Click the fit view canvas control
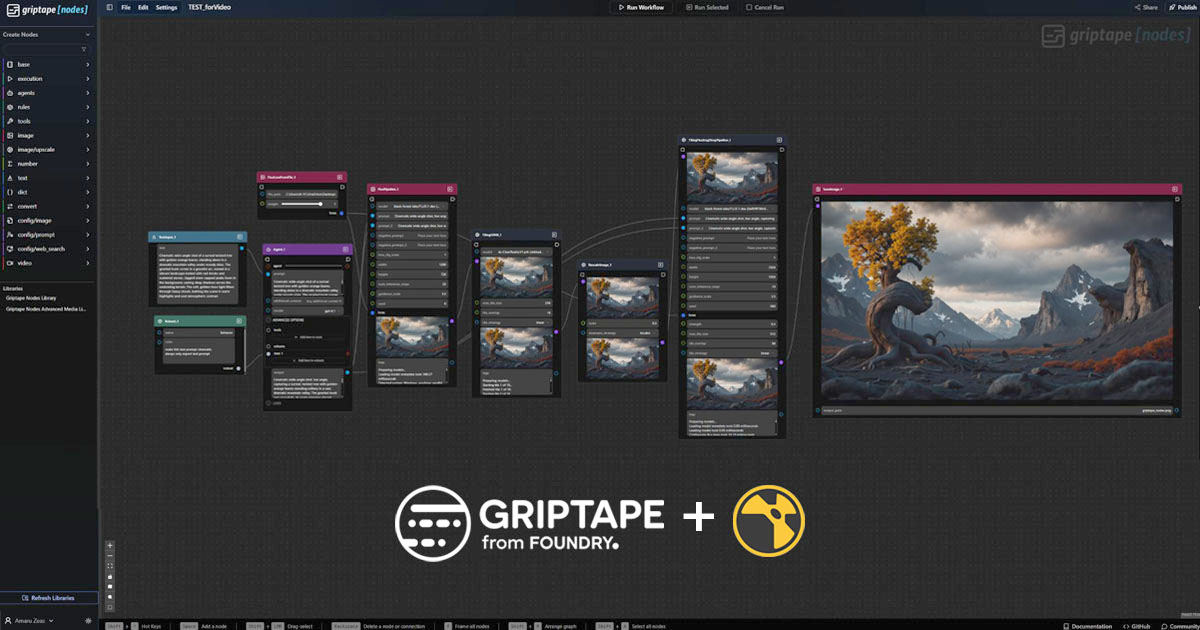 coord(110,566)
